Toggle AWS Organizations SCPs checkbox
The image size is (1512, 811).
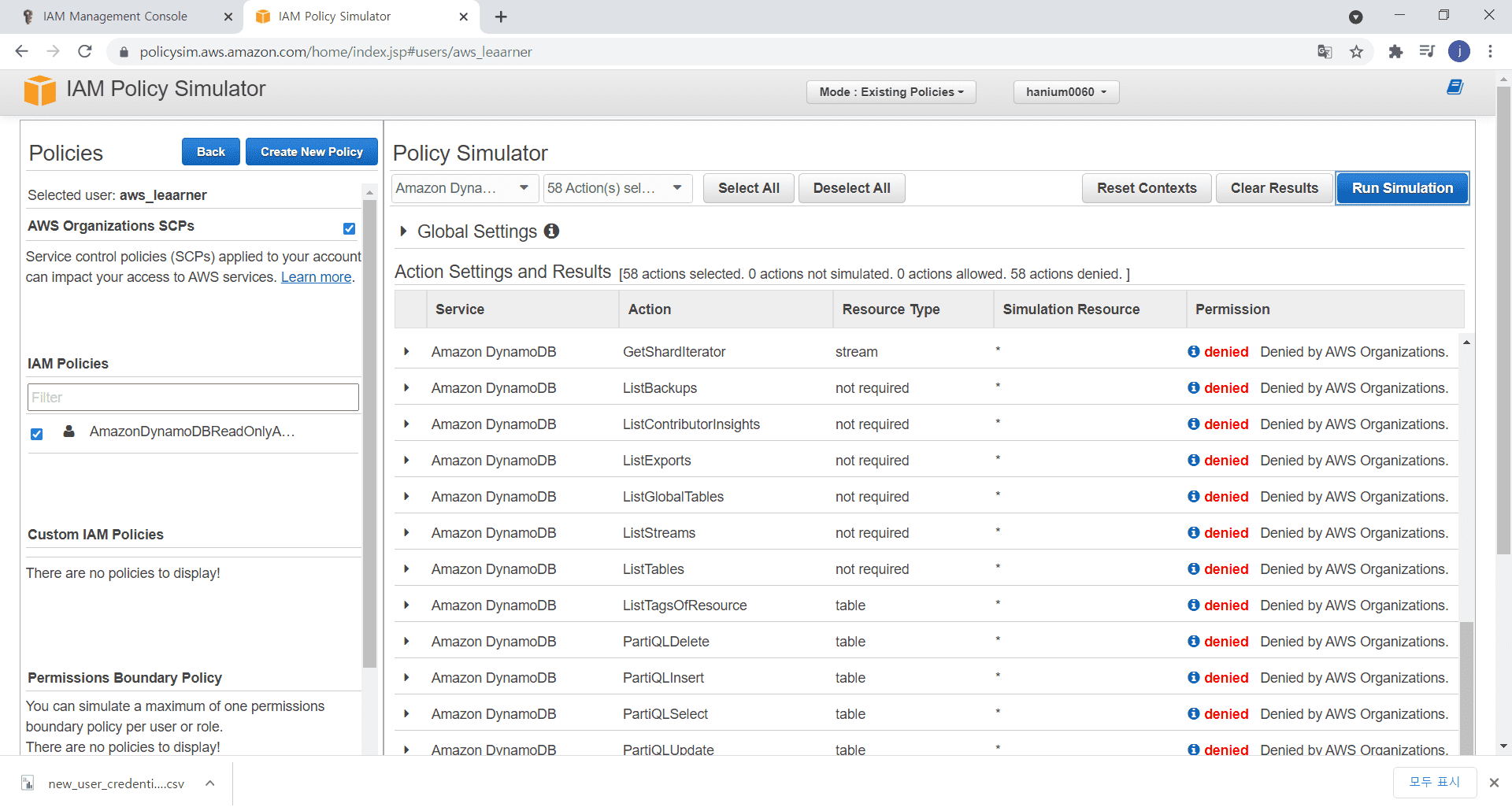[349, 228]
